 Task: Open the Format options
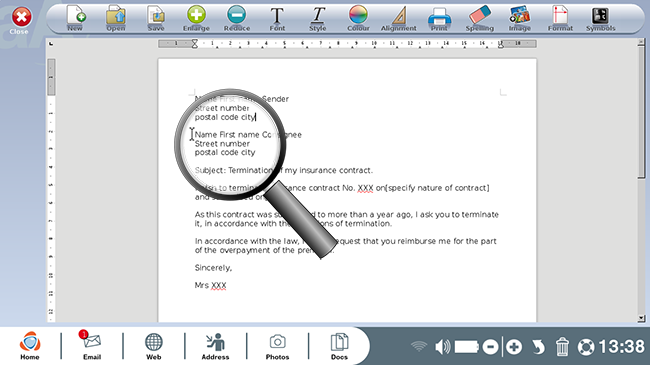coord(560,19)
